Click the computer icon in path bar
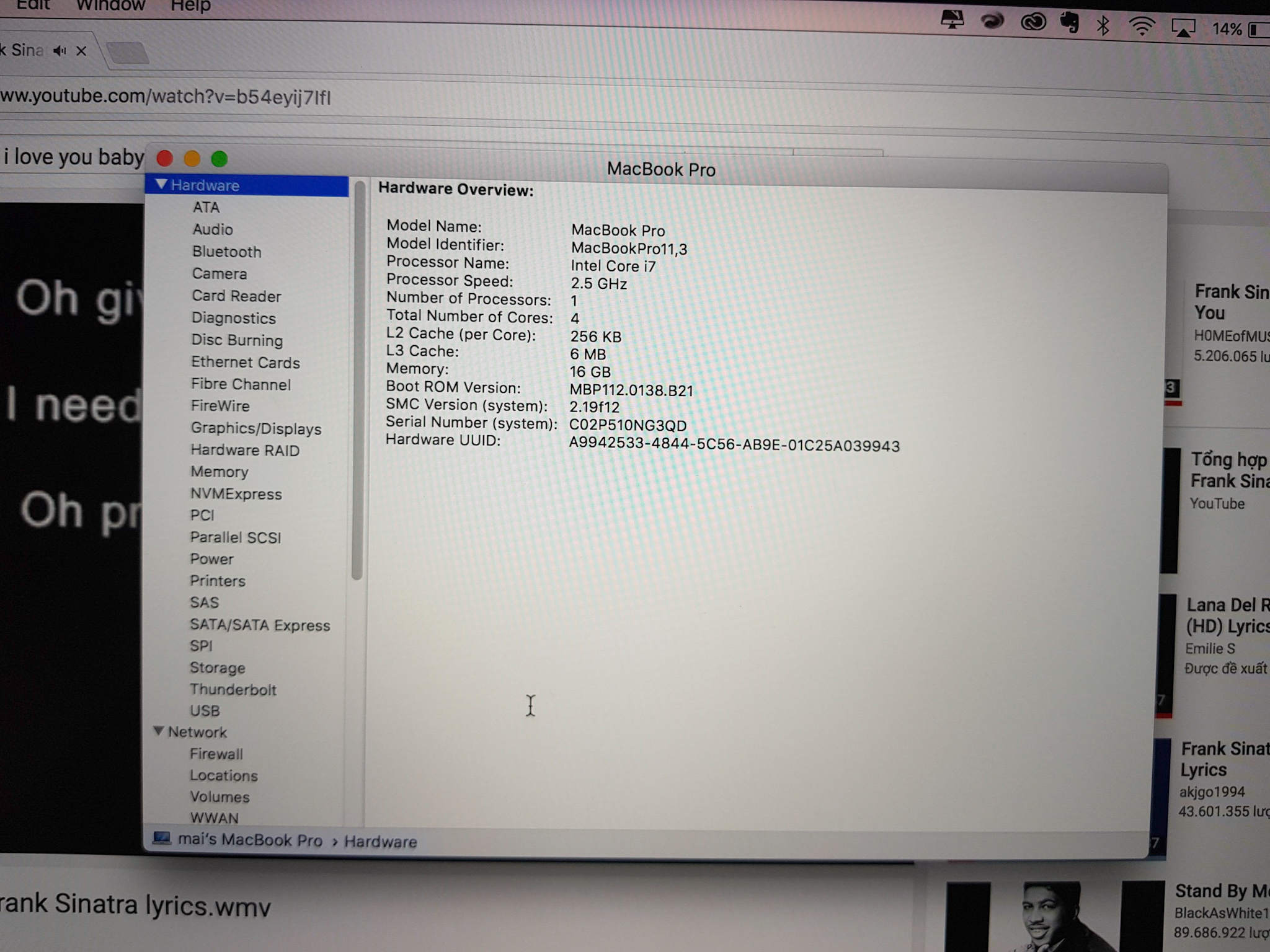 click(x=162, y=839)
